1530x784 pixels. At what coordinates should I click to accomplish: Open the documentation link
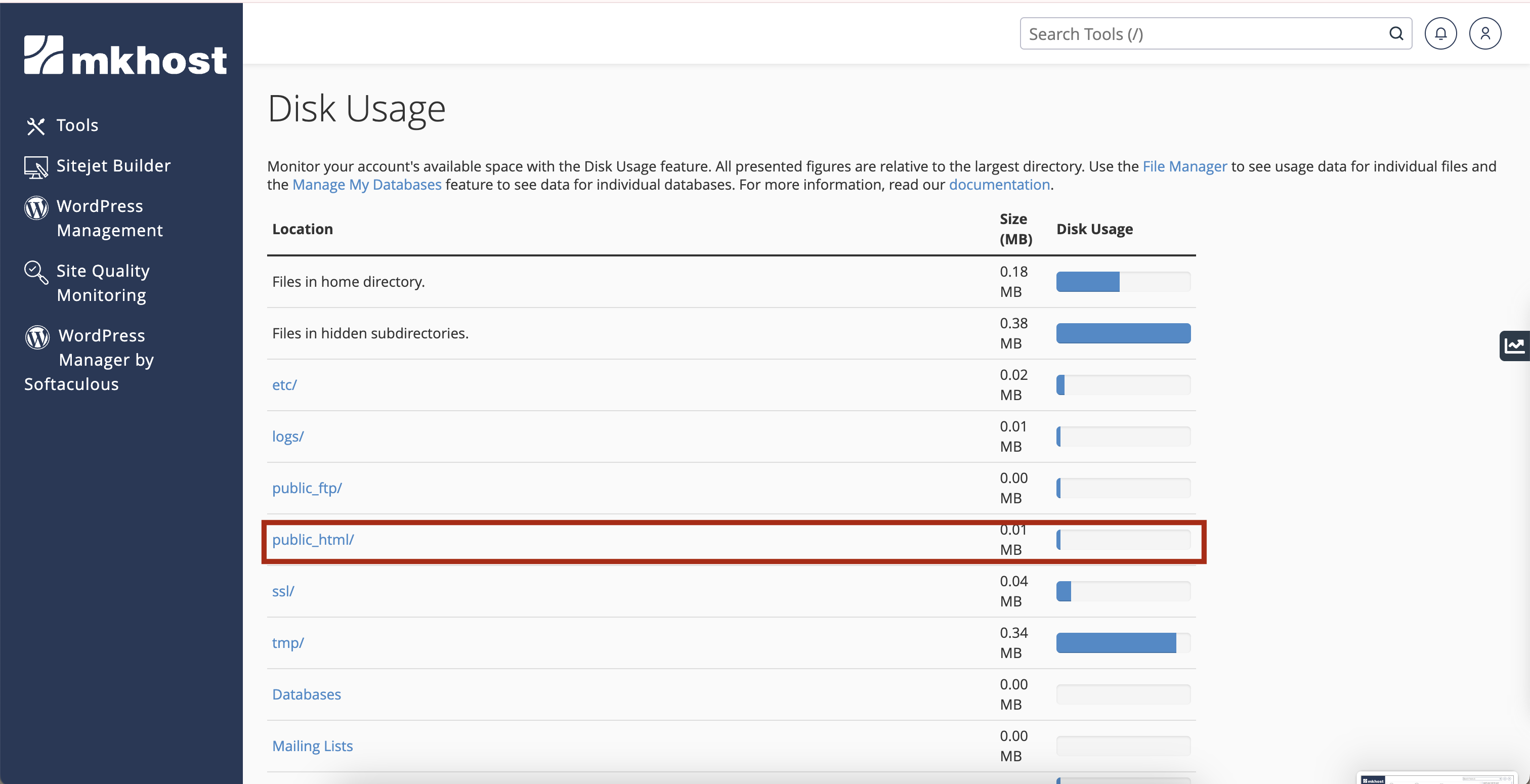tap(999, 185)
